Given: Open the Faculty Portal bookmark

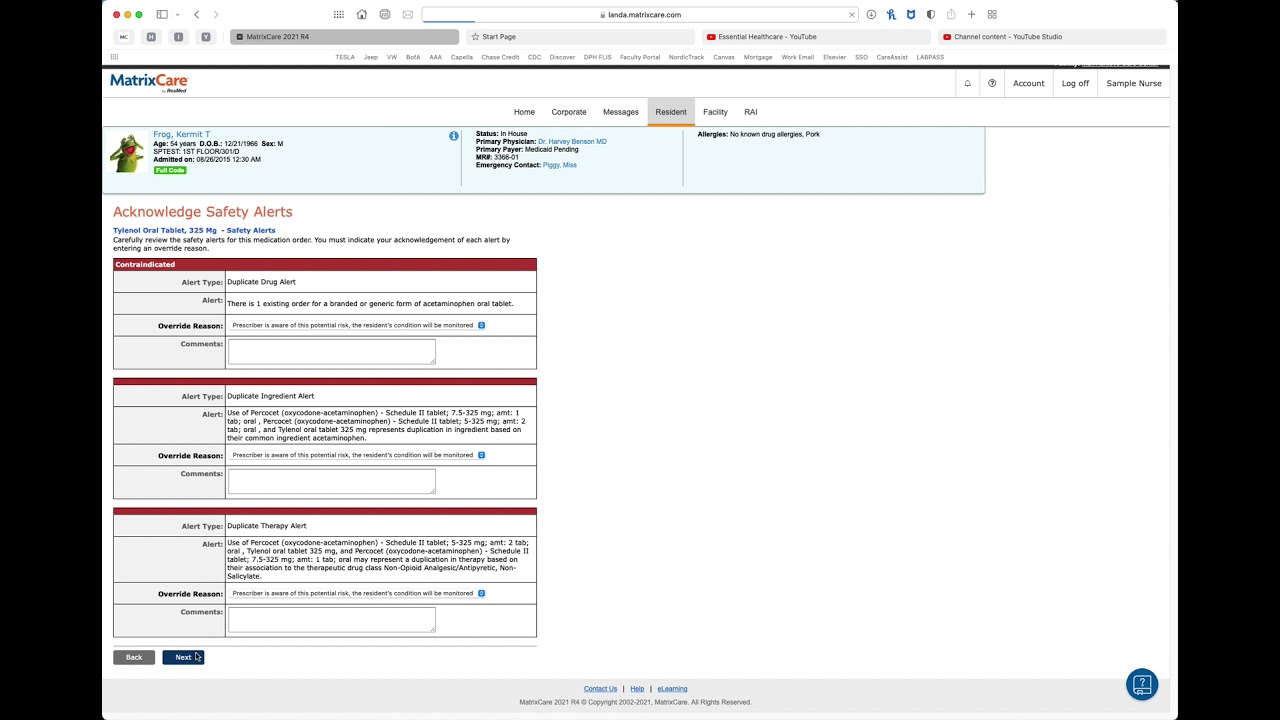Looking at the screenshot, I should pos(640,57).
